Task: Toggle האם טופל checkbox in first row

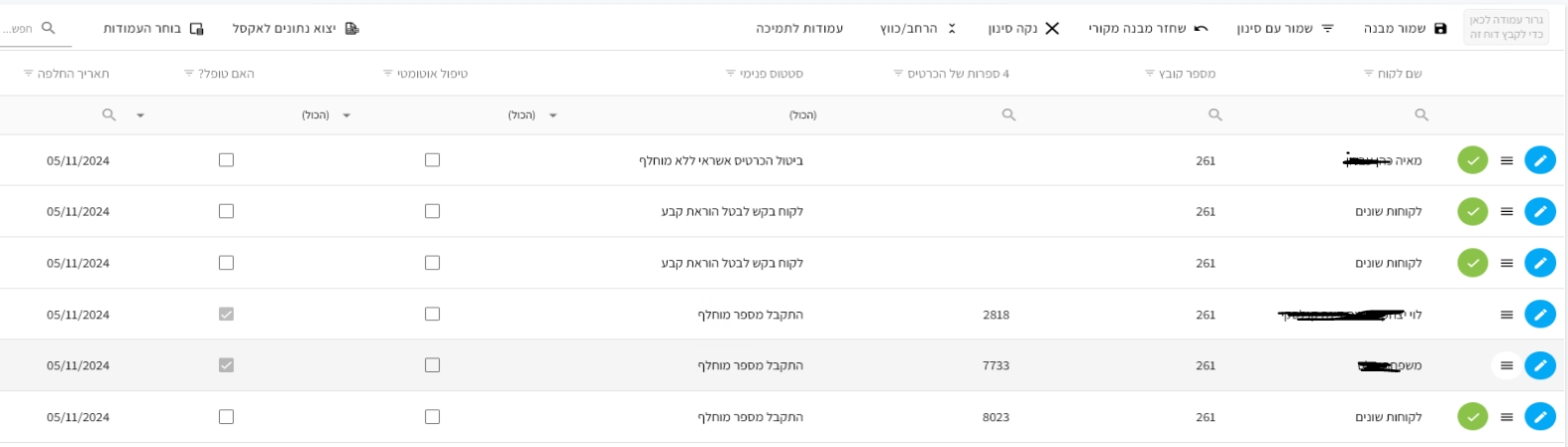Action: tap(226, 160)
